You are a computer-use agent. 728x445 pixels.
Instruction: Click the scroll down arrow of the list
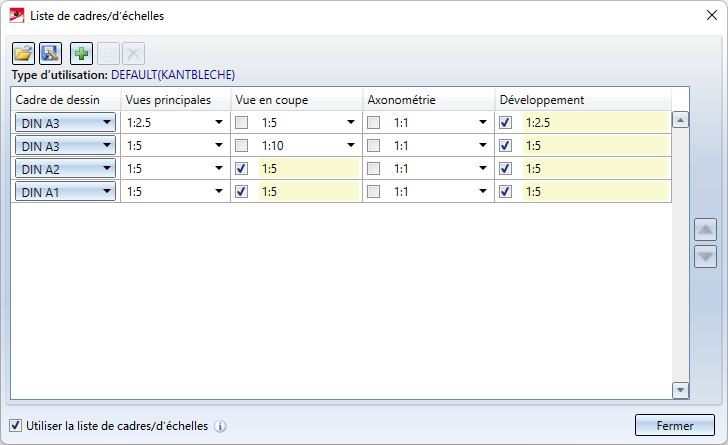click(x=680, y=391)
